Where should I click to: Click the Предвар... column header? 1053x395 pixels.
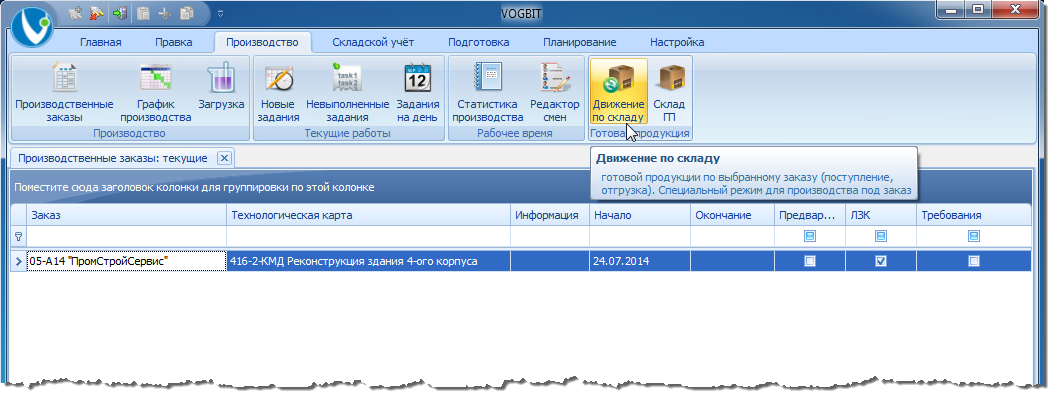[809, 215]
